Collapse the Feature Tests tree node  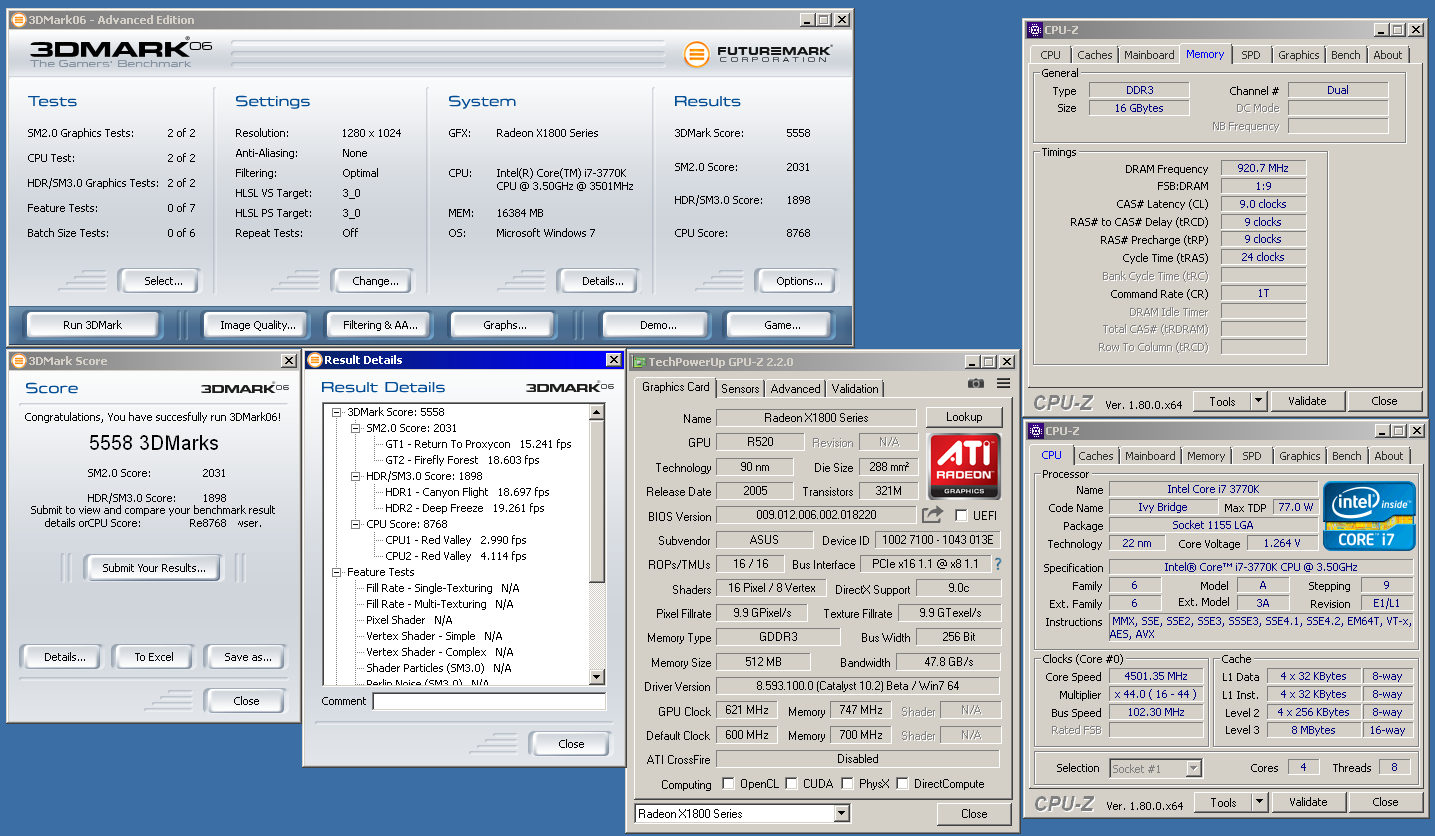tap(336, 572)
